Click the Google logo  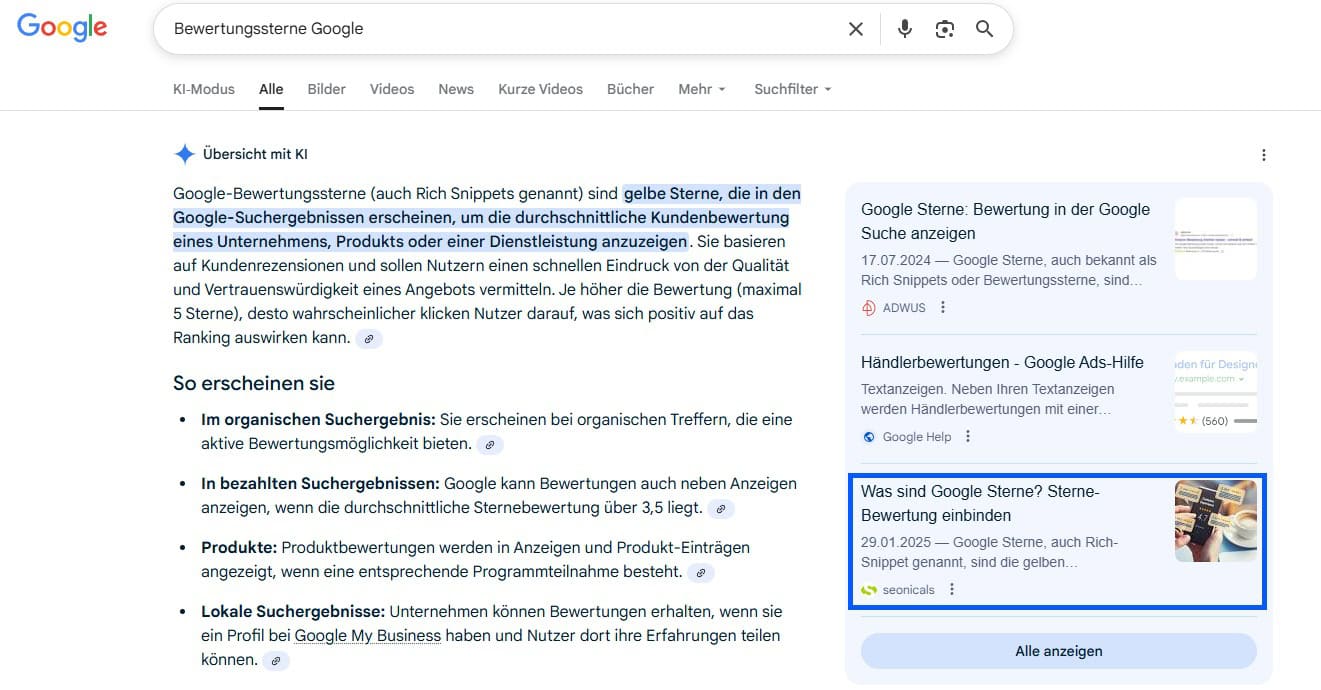pos(62,27)
